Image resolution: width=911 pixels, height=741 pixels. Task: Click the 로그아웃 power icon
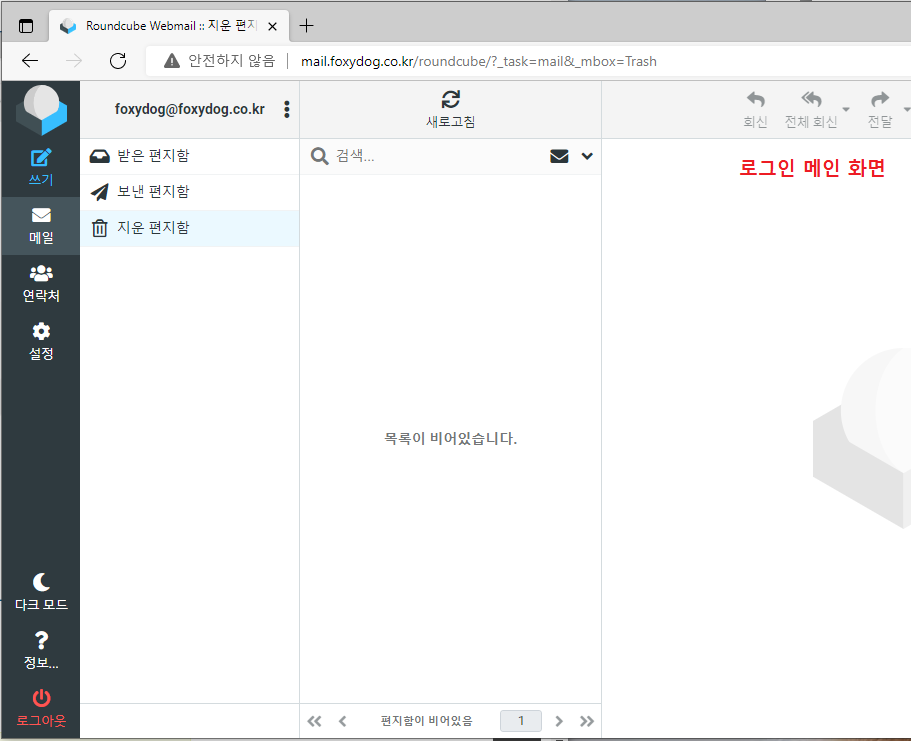[41, 697]
